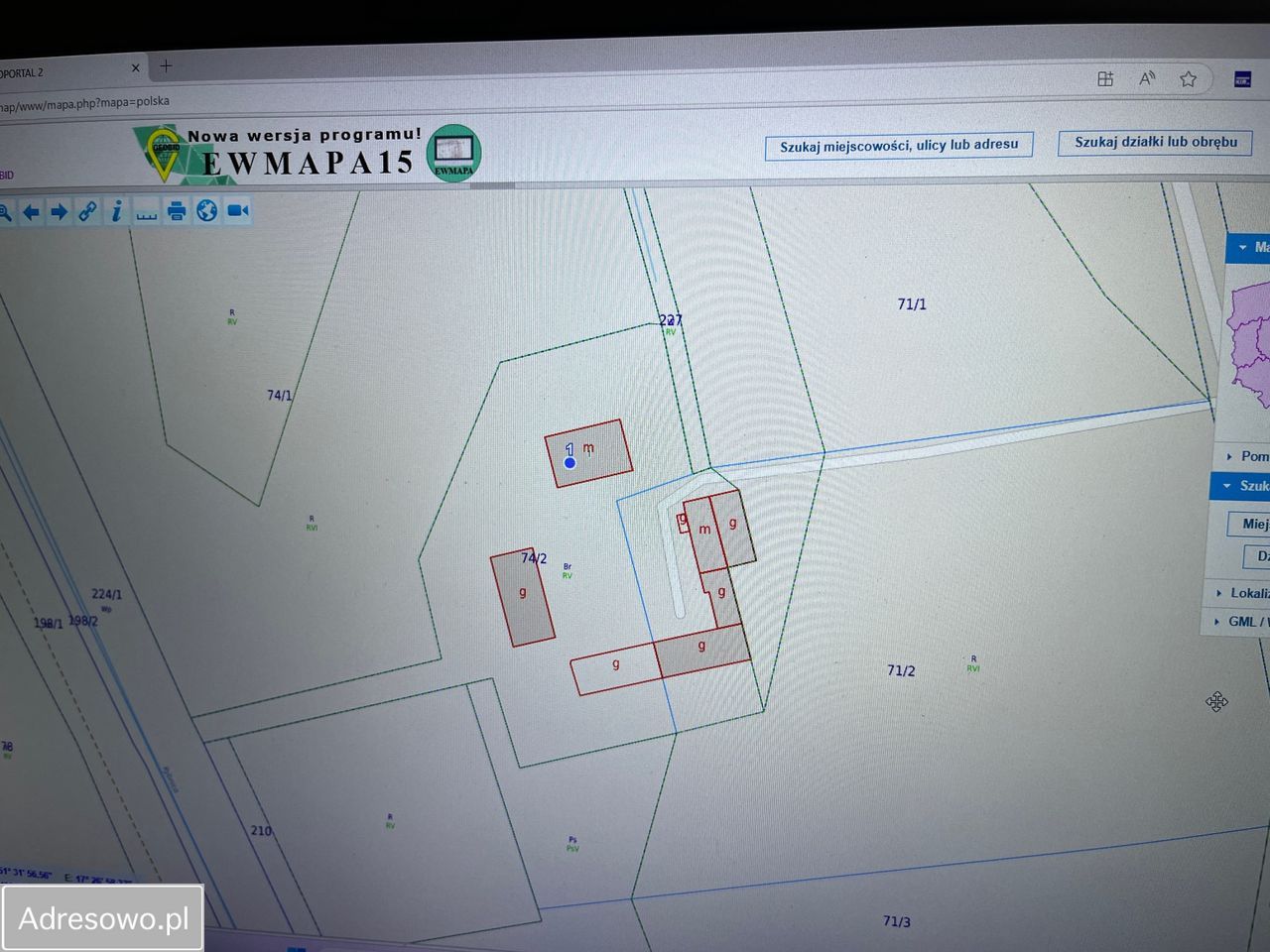The width and height of the screenshot is (1270, 952).
Task: Click the globe icon in toolbar
Action: pos(206,210)
